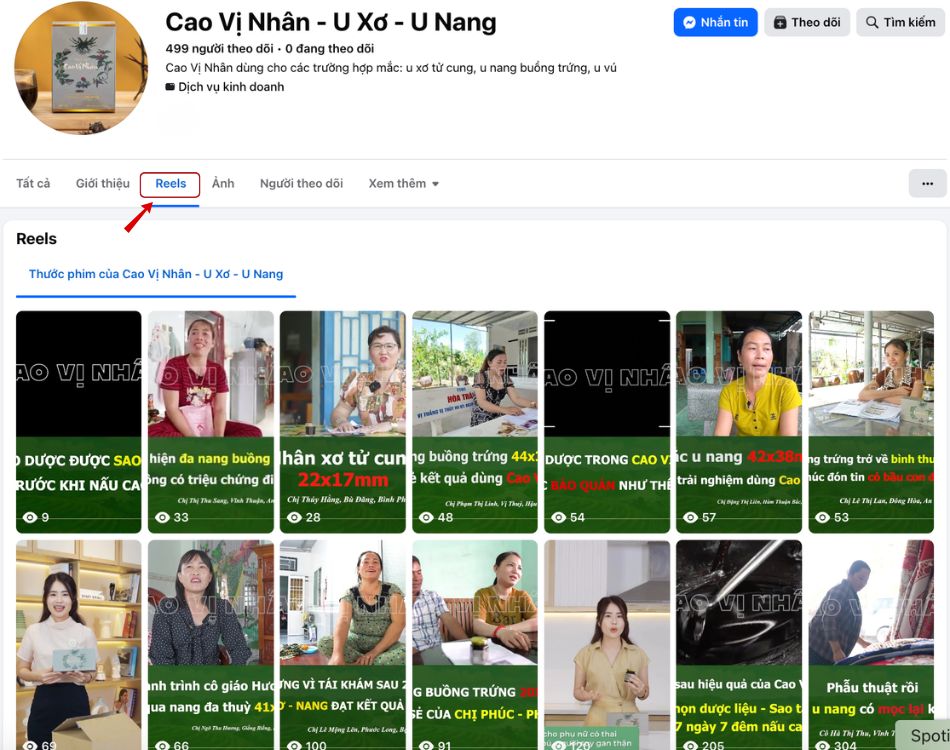Open the three-dots more options button
Image resolution: width=950 pixels, height=750 pixels.
click(927, 184)
